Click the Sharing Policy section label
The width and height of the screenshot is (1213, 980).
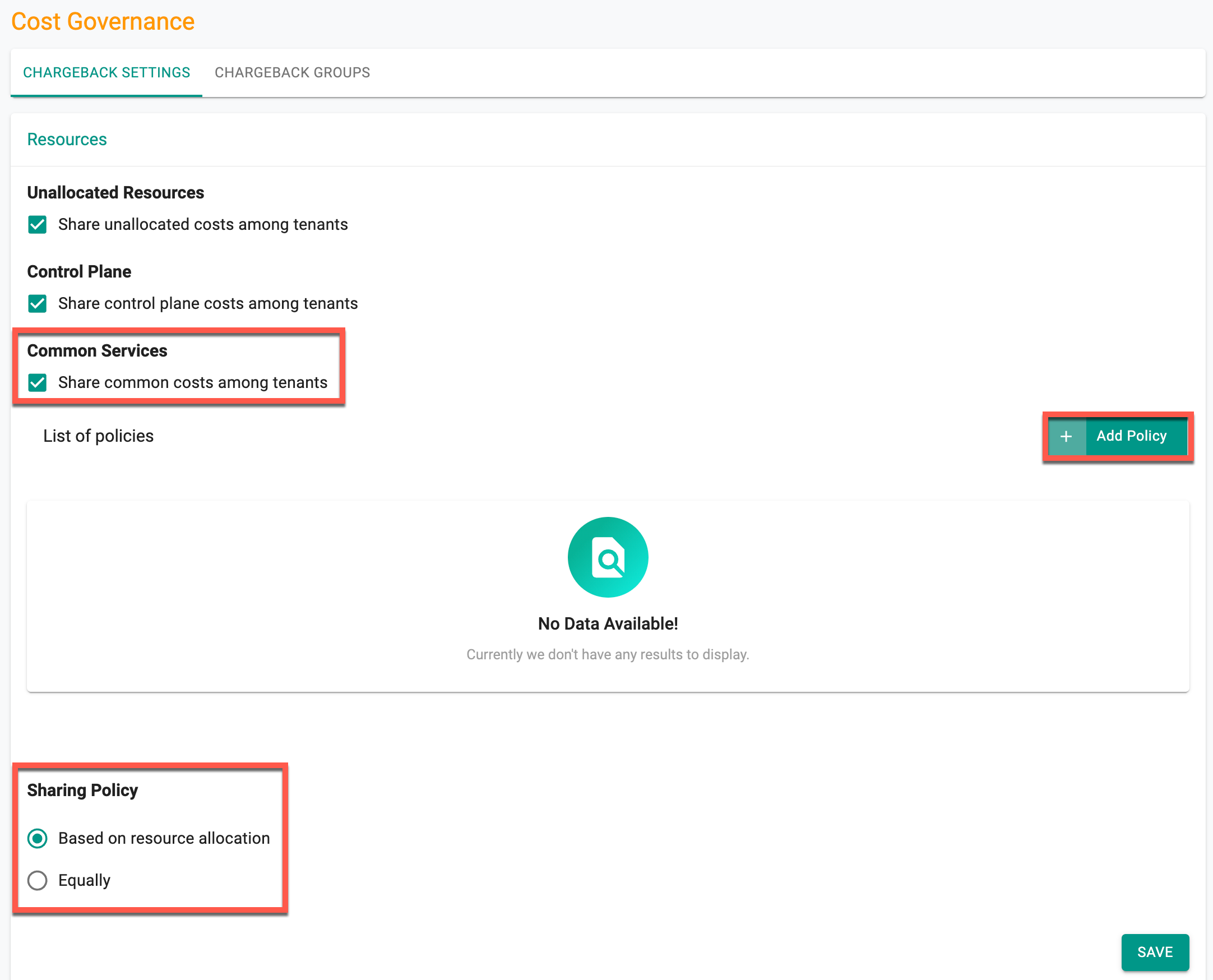click(x=82, y=790)
